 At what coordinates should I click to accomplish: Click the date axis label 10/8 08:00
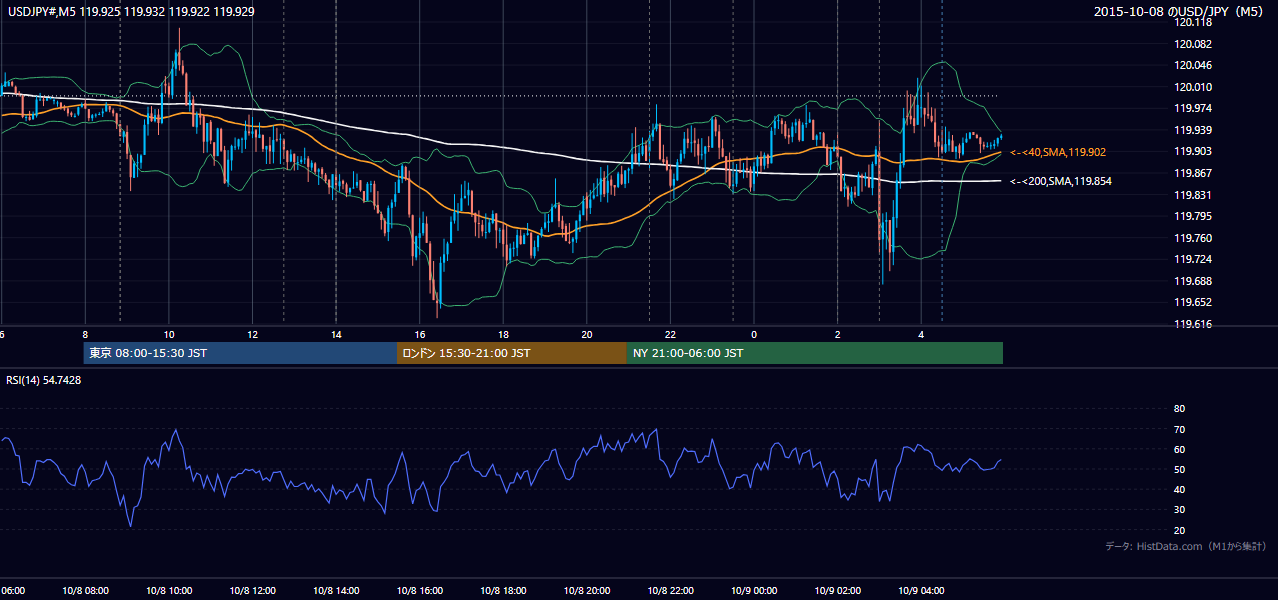85,591
